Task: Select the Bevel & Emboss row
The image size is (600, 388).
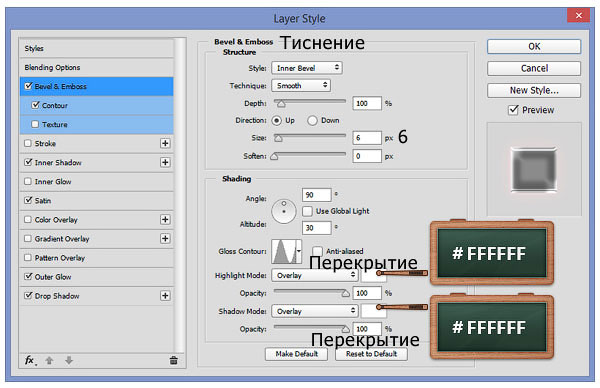Action: click(96, 86)
